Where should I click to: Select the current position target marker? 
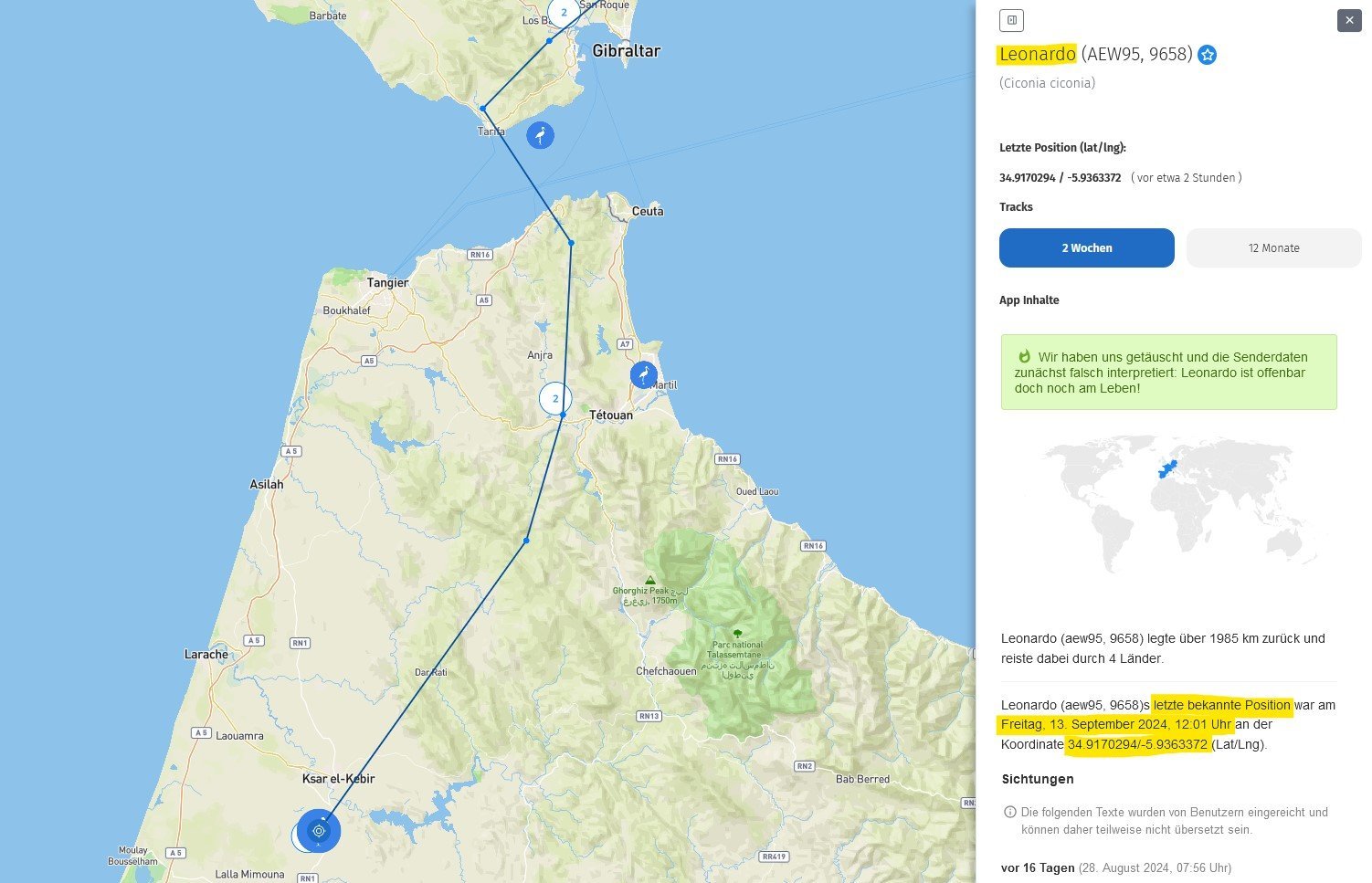pos(319,831)
